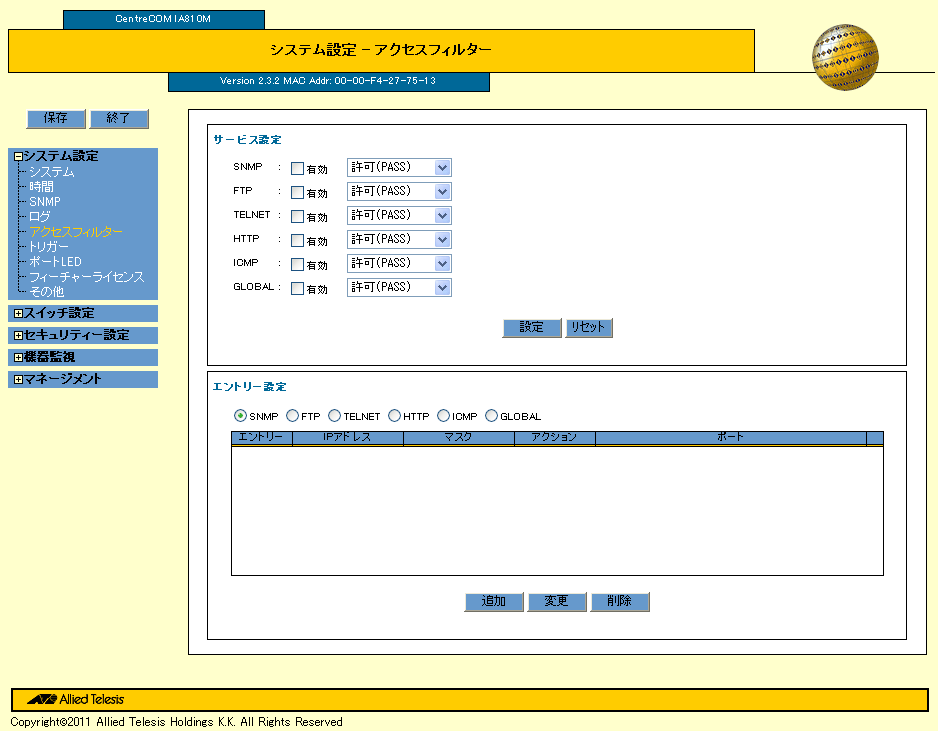This screenshot has width=938, height=731.
Task: Open the FTP action dropdown
Action: [x=399, y=191]
